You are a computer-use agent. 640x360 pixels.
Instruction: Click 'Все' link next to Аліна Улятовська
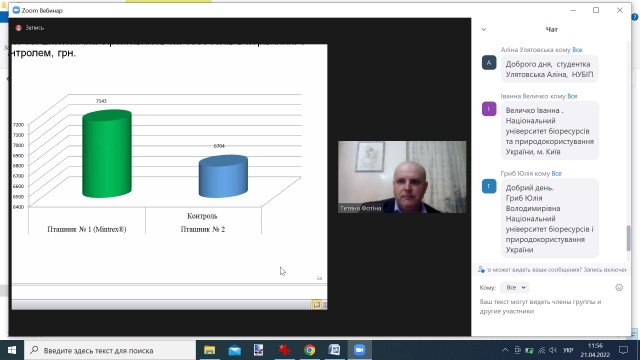click(577, 50)
